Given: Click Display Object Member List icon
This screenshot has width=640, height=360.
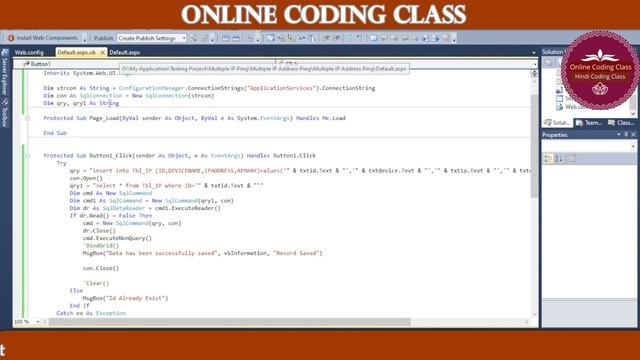Looking at the screenshot, I should coord(271,38).
